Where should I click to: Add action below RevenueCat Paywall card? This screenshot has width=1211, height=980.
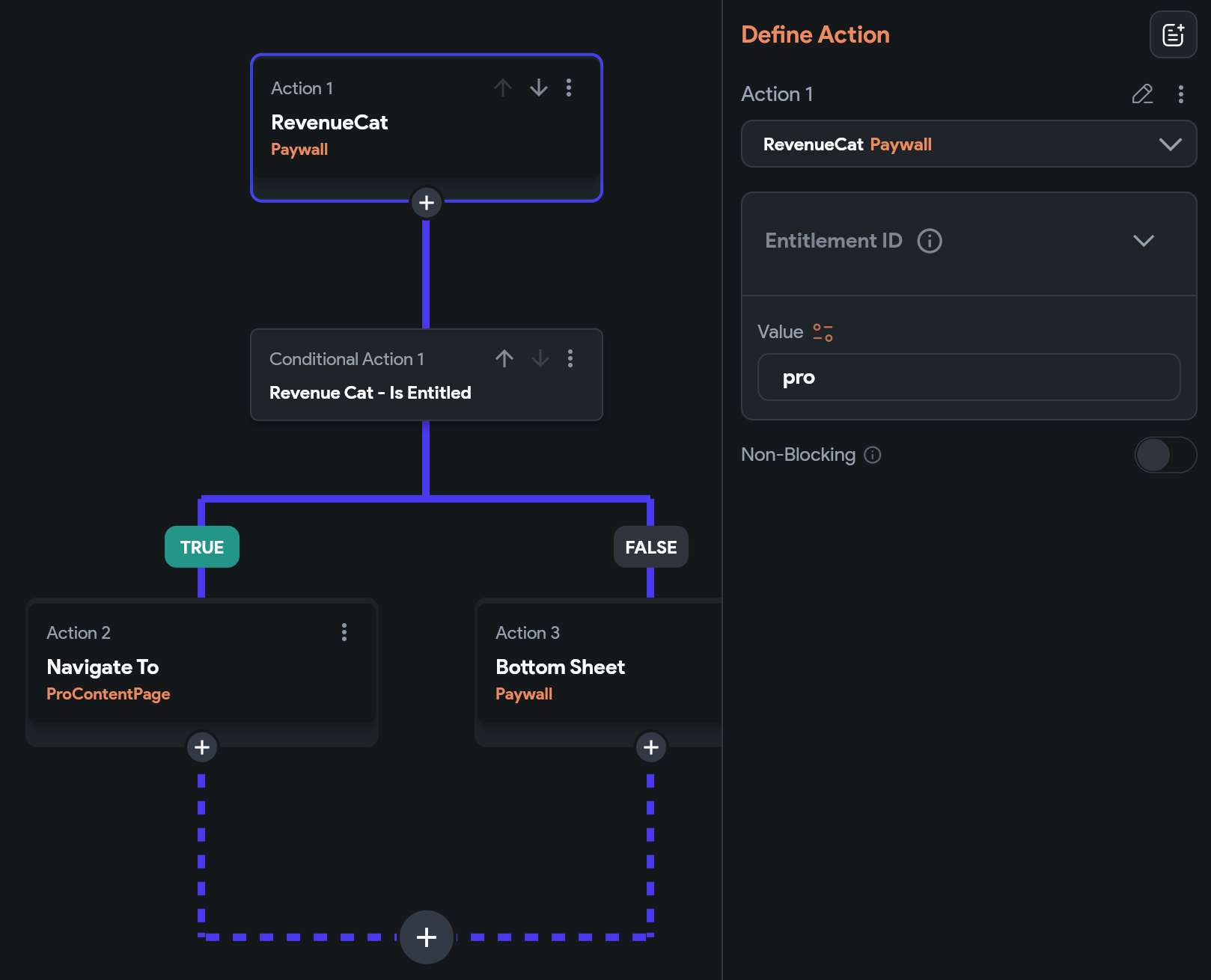pos(427,203)
